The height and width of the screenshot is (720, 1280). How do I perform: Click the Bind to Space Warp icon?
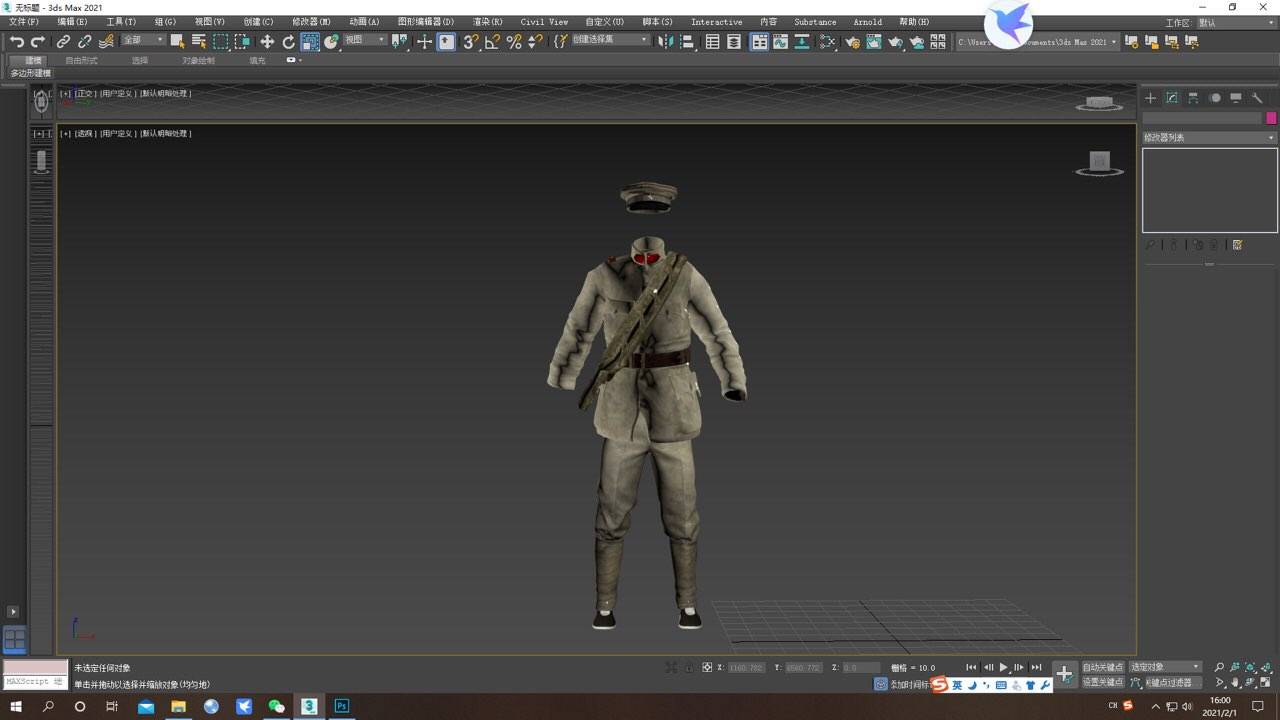(106, 42)
